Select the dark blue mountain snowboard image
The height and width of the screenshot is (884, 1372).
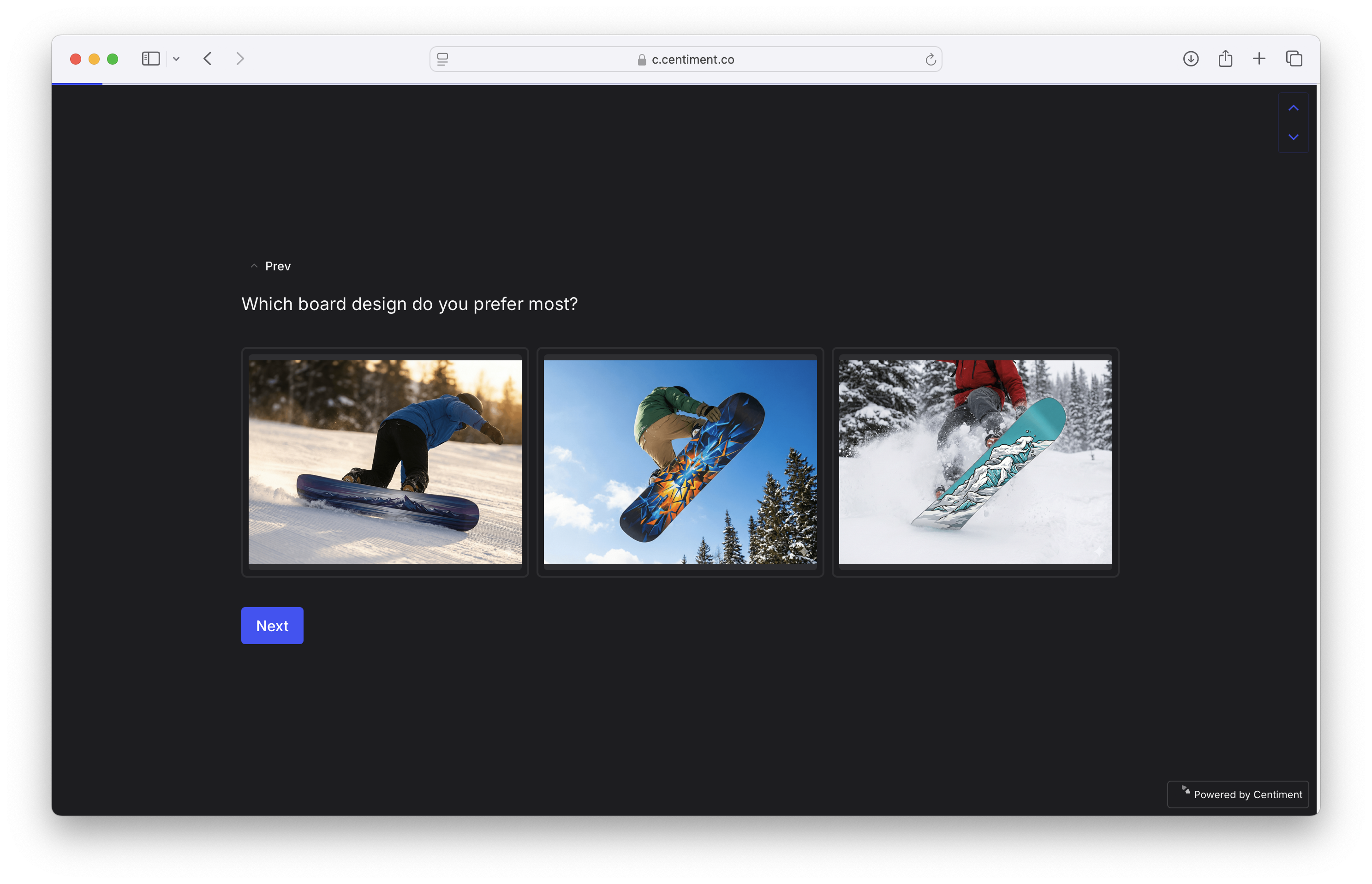coord(385,462)
